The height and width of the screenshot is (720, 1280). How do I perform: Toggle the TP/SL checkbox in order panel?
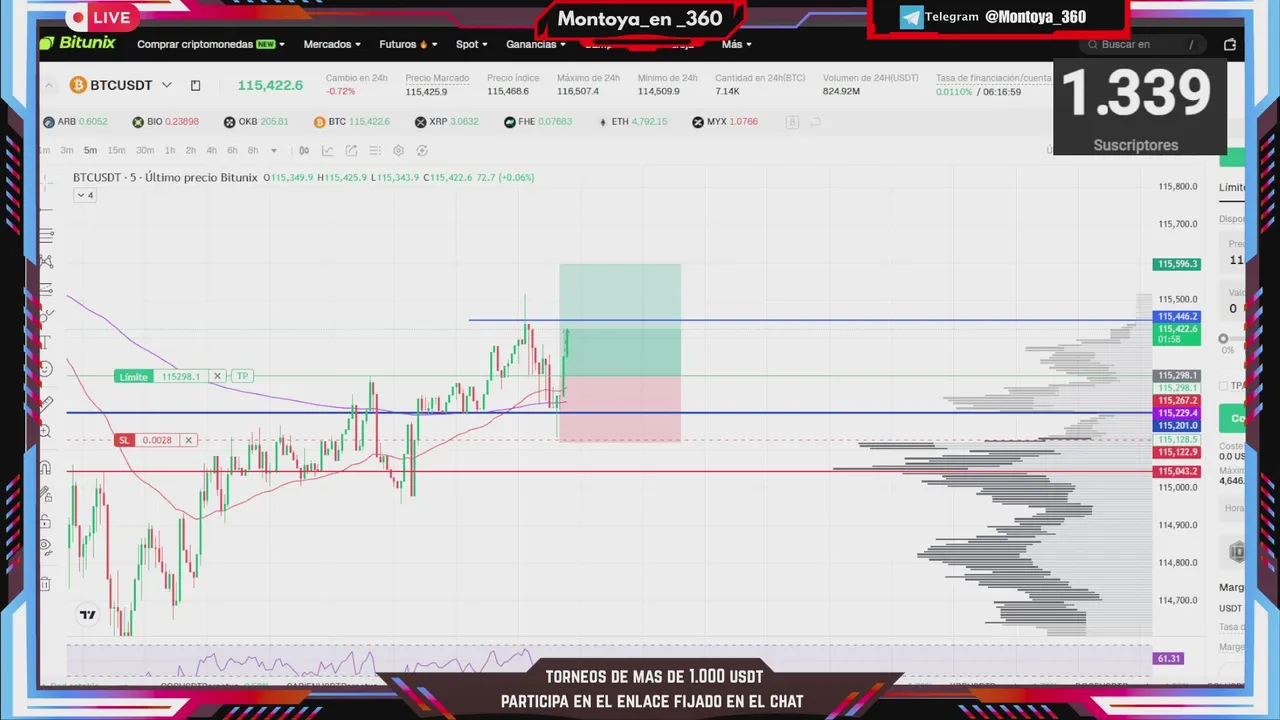(x=1223, y=385)
